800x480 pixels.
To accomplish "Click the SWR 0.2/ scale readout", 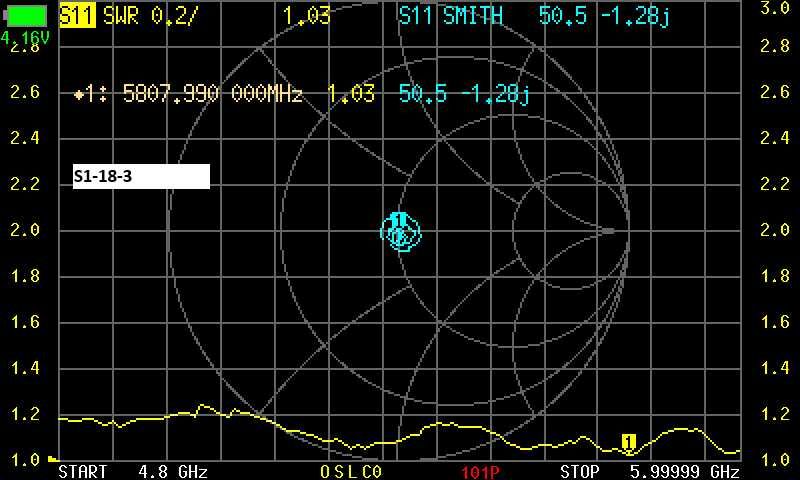I will click(x=149, y=16).
